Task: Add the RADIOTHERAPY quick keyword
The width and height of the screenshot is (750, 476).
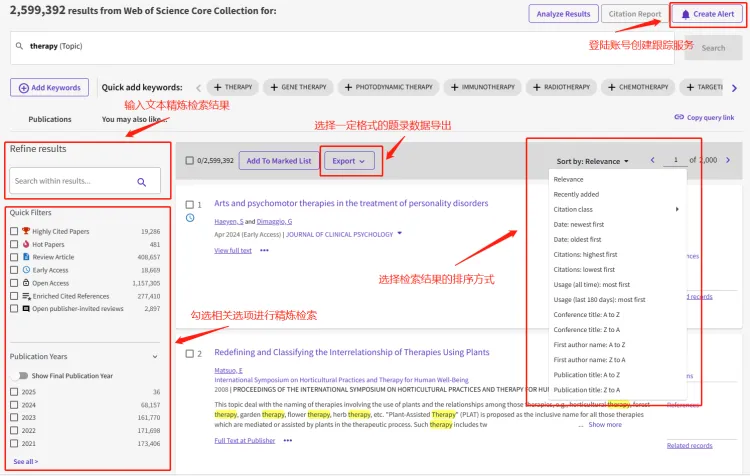Action: 562,87
